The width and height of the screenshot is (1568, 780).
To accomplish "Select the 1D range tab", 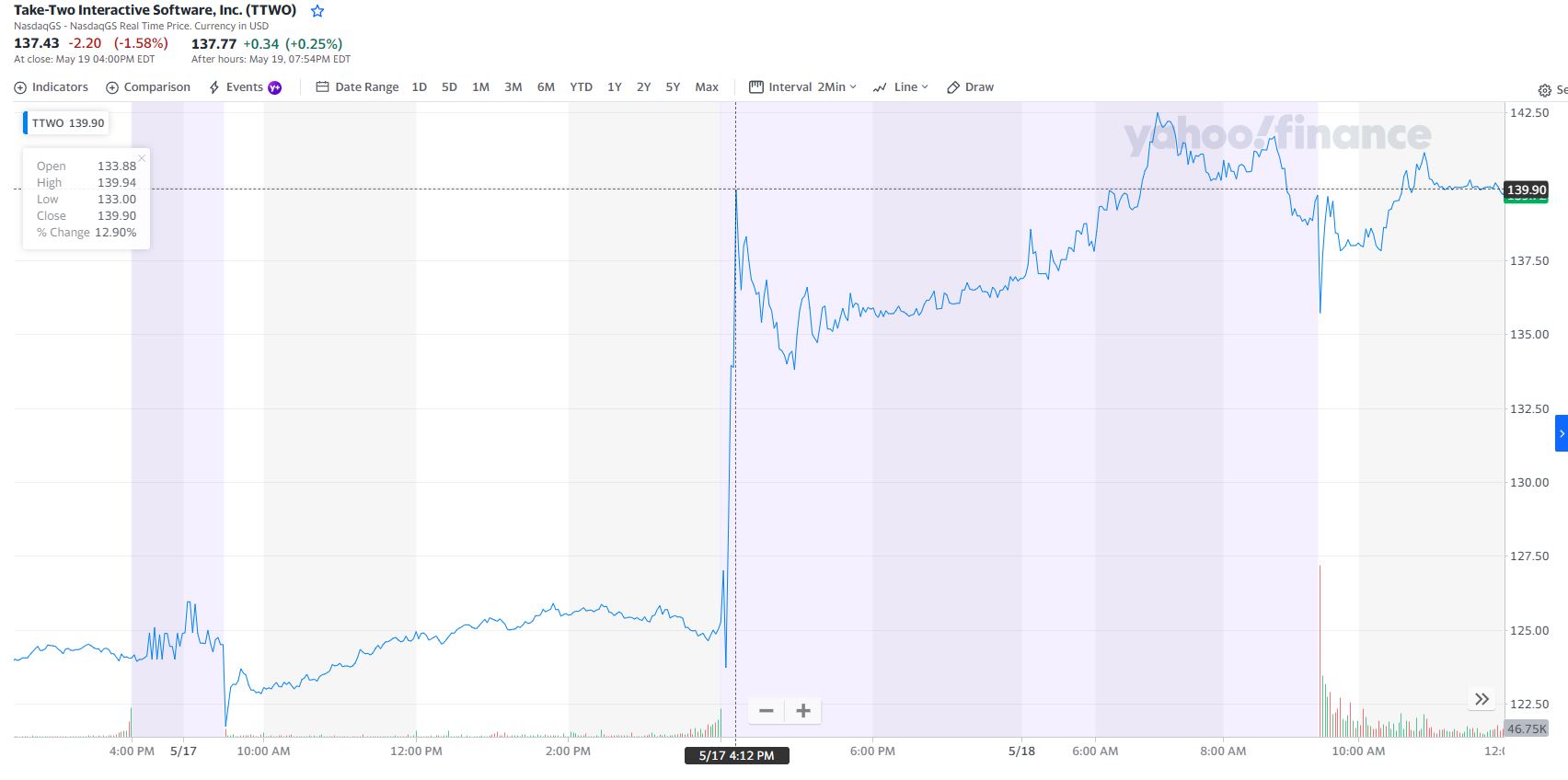I will point(420,87).
